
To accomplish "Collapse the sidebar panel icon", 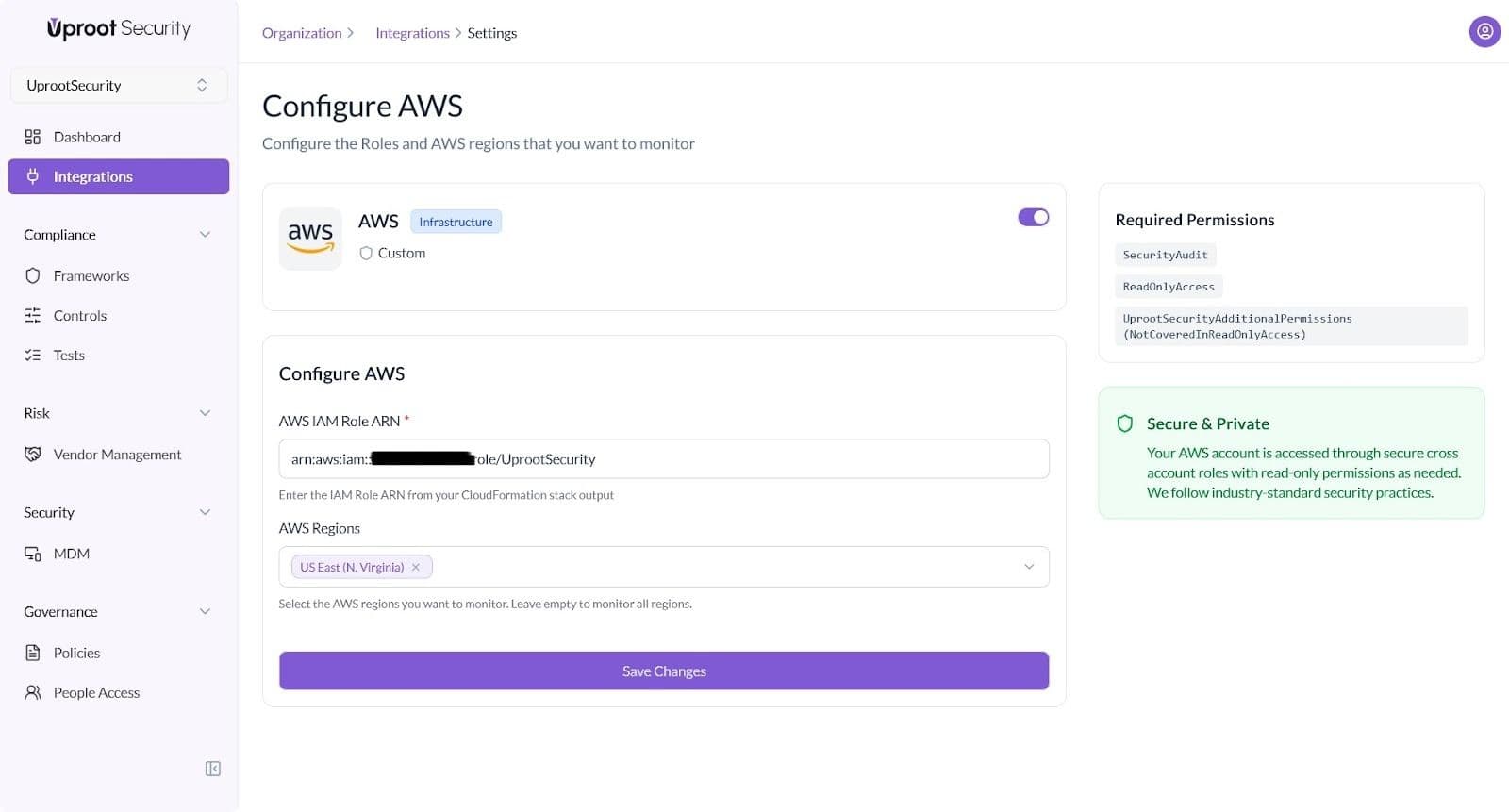I will click(x=213, y=769).
